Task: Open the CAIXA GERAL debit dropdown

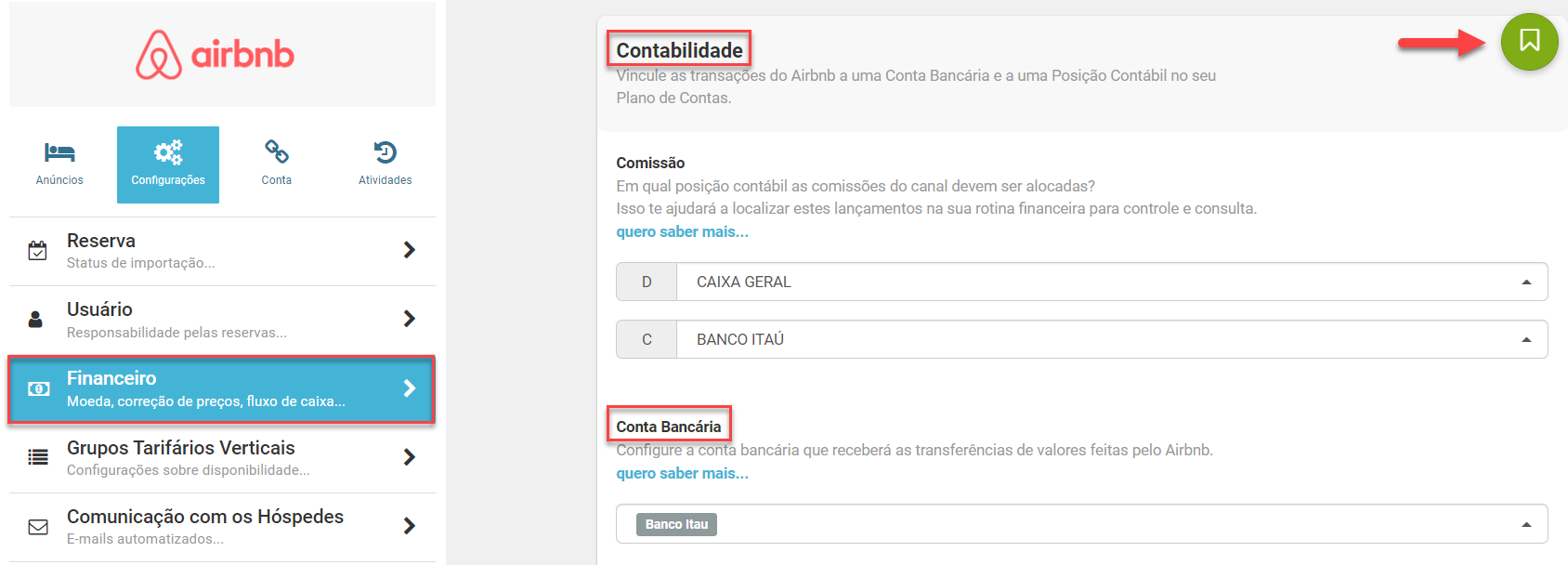Action: coord(1111,282)
